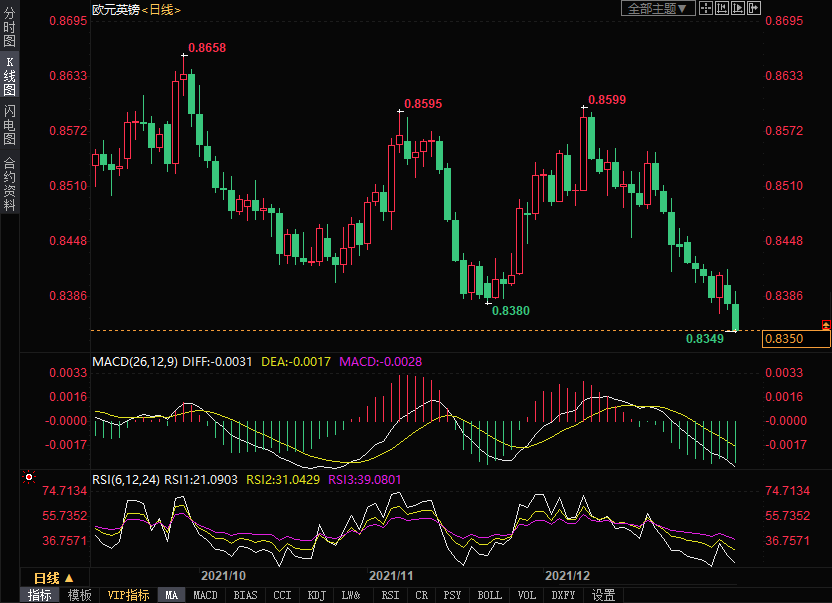Viewport: 832px width, 603px height.
Task: Click the crosshair cursor icon in top toolbar
Action: (x=705, y=8)
